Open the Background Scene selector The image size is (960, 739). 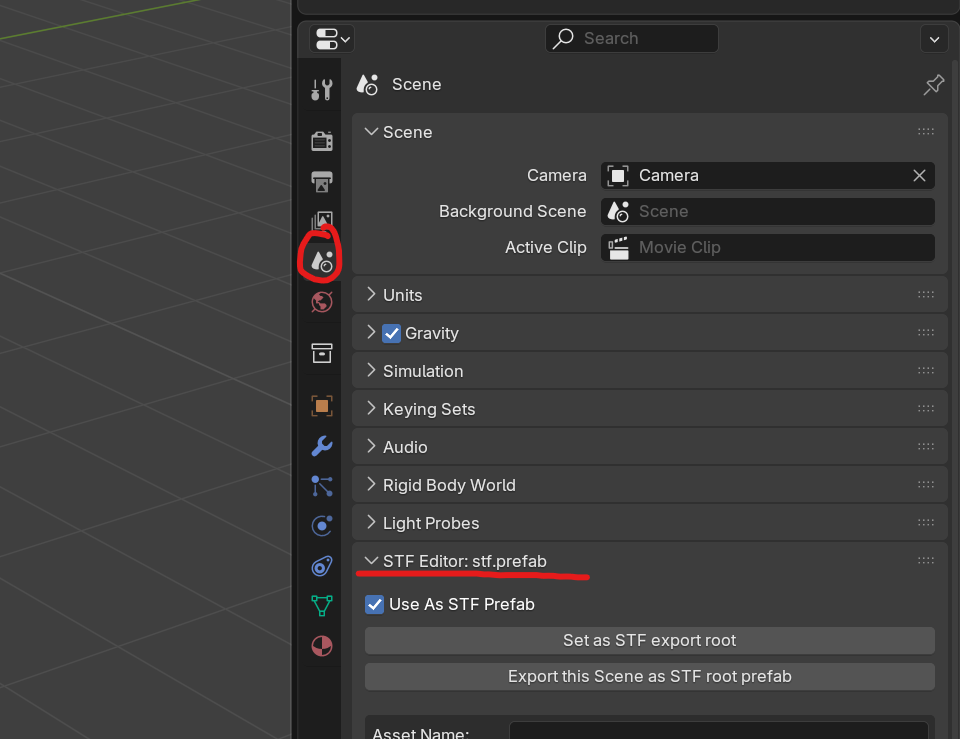[768, 212]
